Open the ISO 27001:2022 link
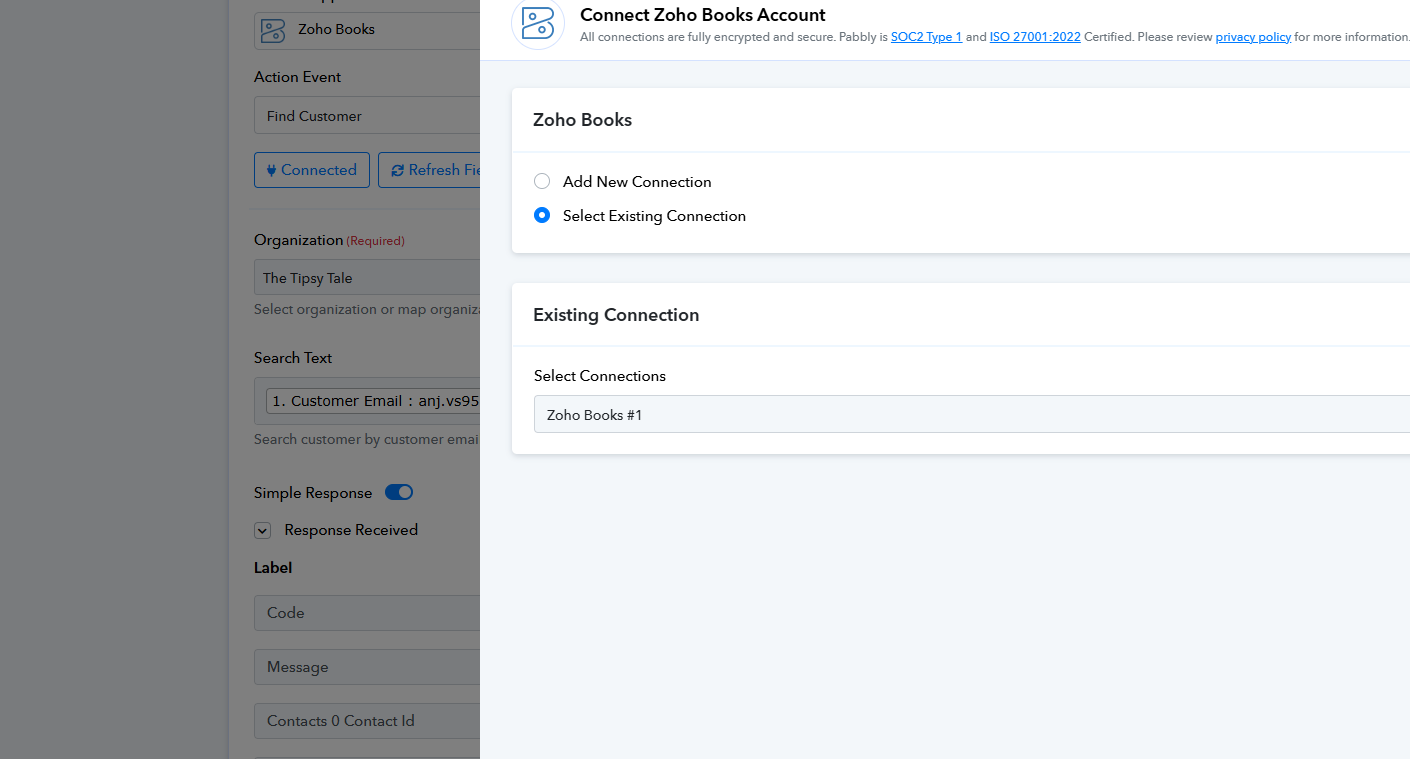 point(1035,37)
